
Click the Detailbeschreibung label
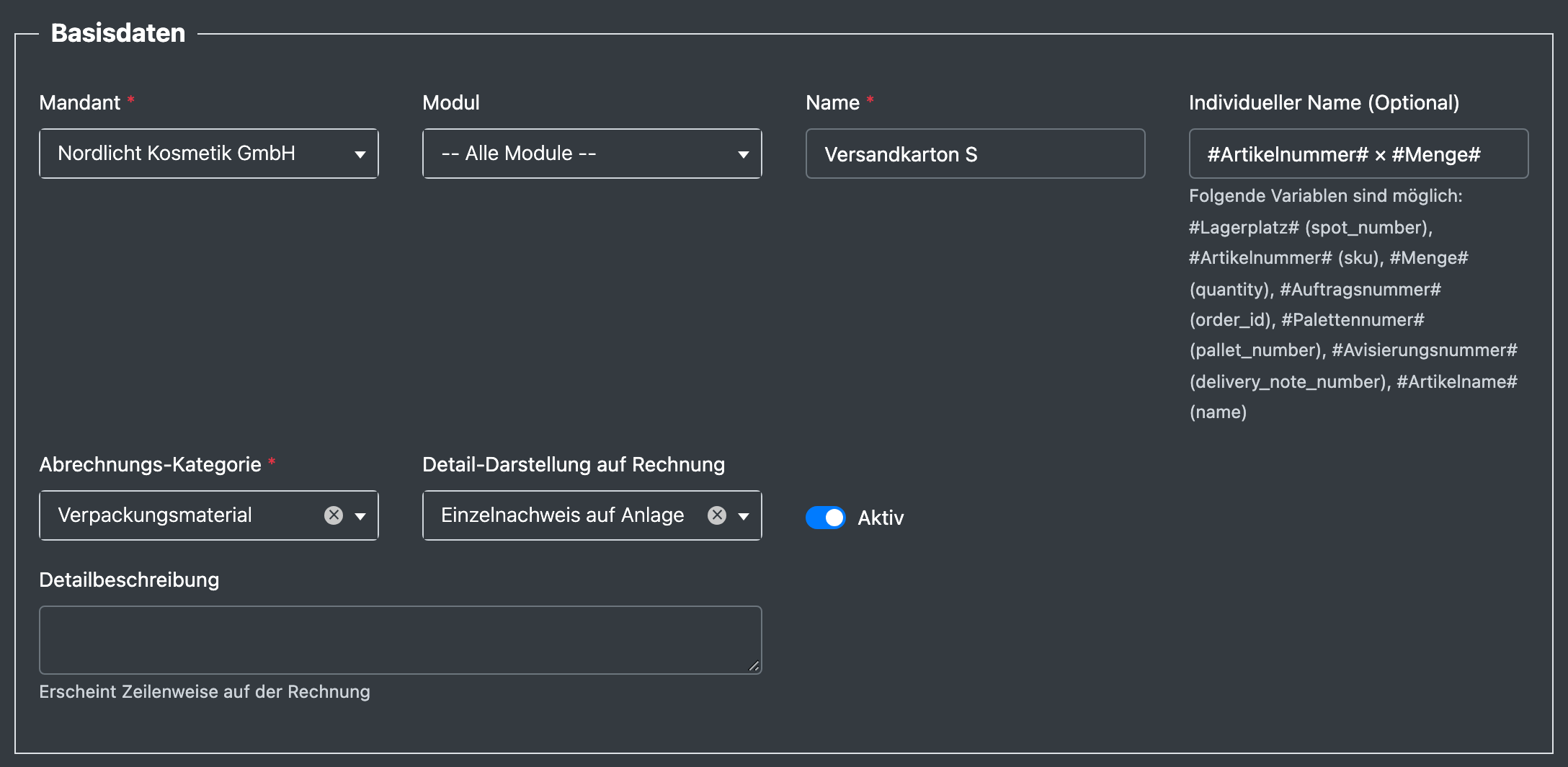(x=129, y=580)
